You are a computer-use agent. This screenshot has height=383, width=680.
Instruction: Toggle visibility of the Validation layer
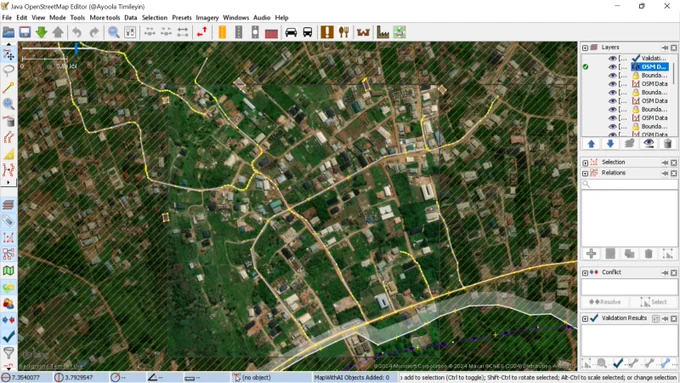[x=612, y=59]
